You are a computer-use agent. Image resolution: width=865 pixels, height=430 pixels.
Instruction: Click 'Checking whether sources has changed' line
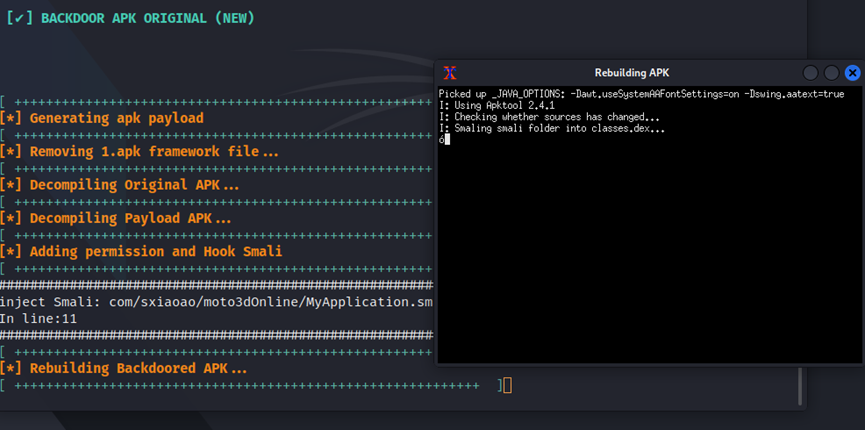(x=549, y=117)
